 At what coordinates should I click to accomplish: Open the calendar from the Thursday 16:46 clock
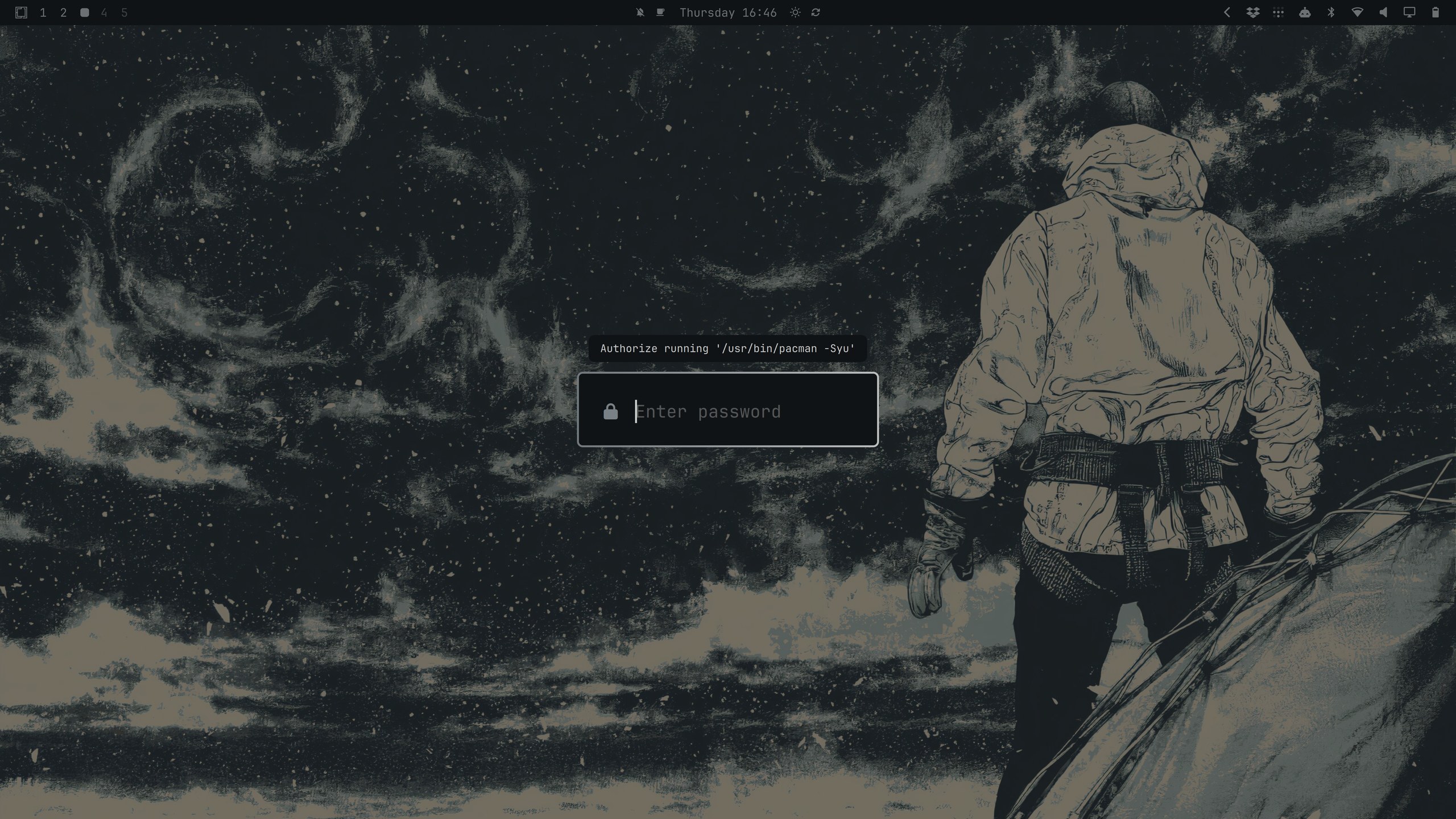pyautogui.click(x=728, y=13)
